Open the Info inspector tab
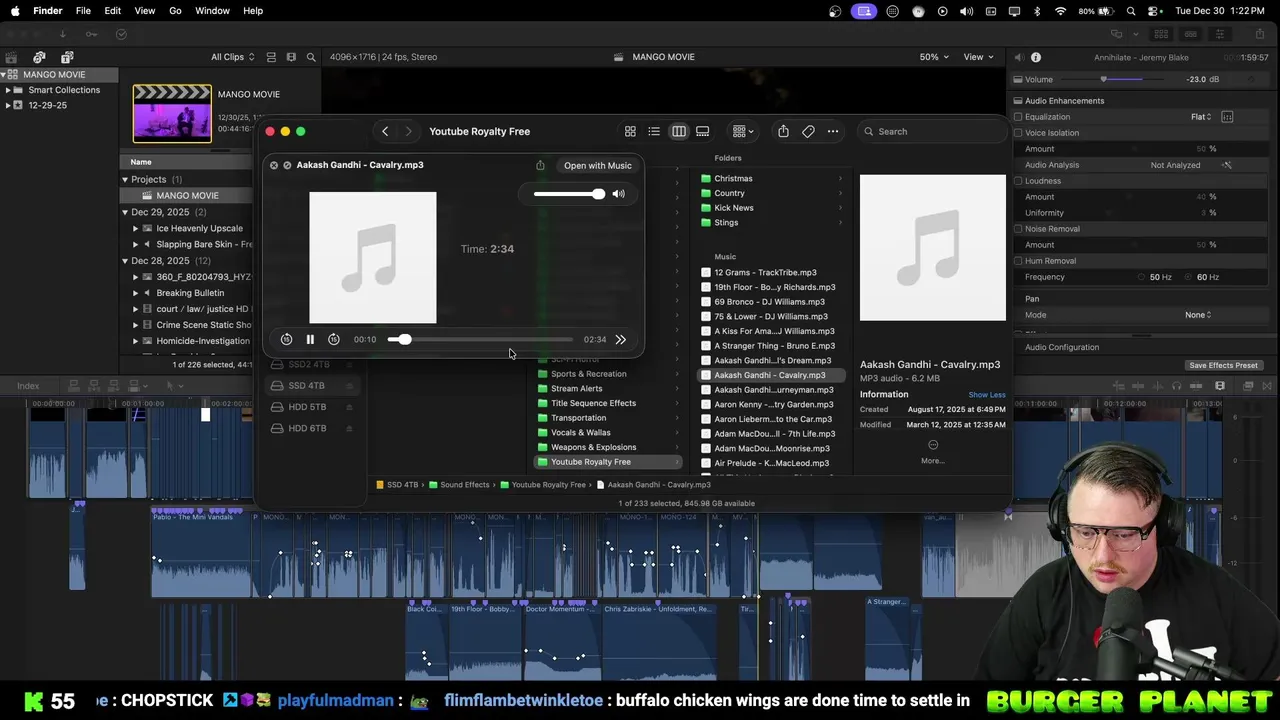 1036,57
